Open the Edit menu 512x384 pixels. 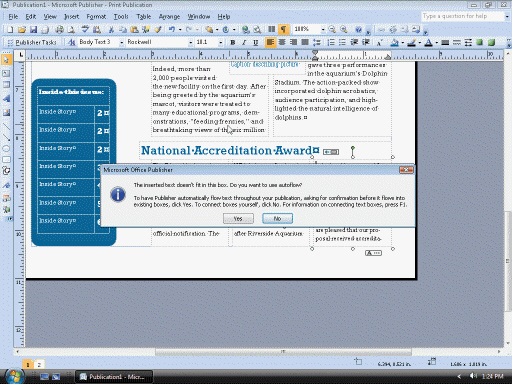pos(31,17)
